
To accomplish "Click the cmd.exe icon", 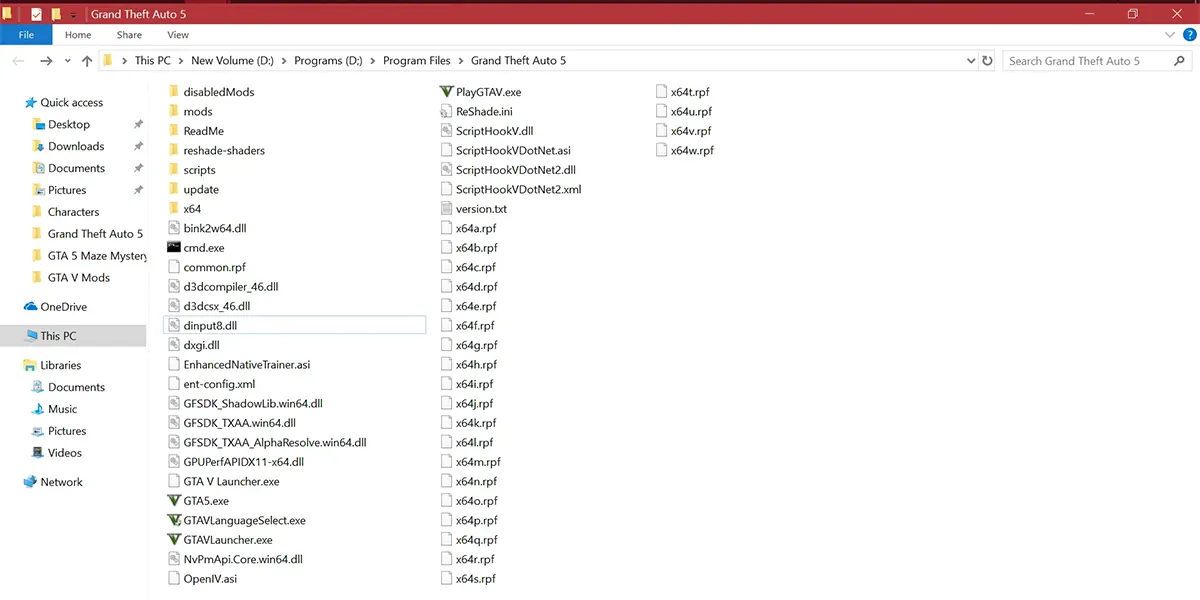I will [174, 248].
